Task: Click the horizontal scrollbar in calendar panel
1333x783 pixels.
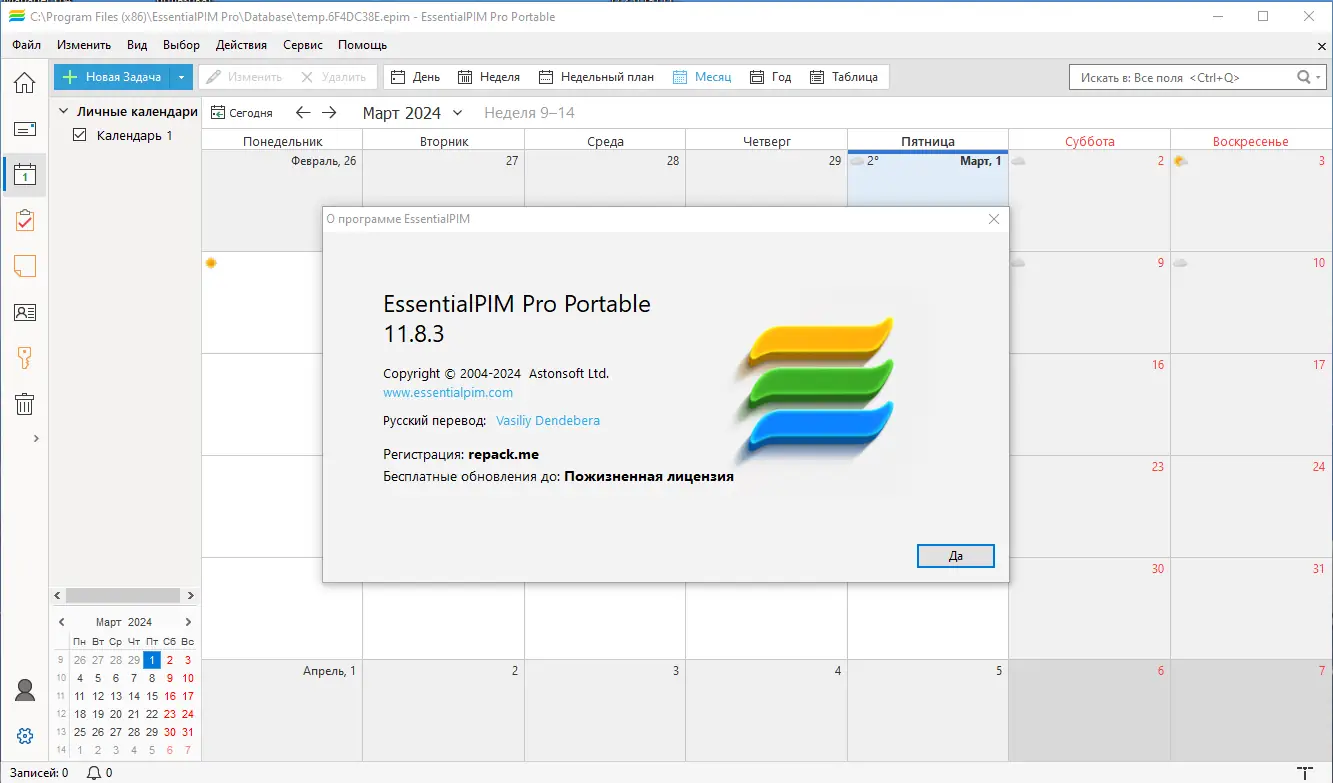Action: (123, 595)
